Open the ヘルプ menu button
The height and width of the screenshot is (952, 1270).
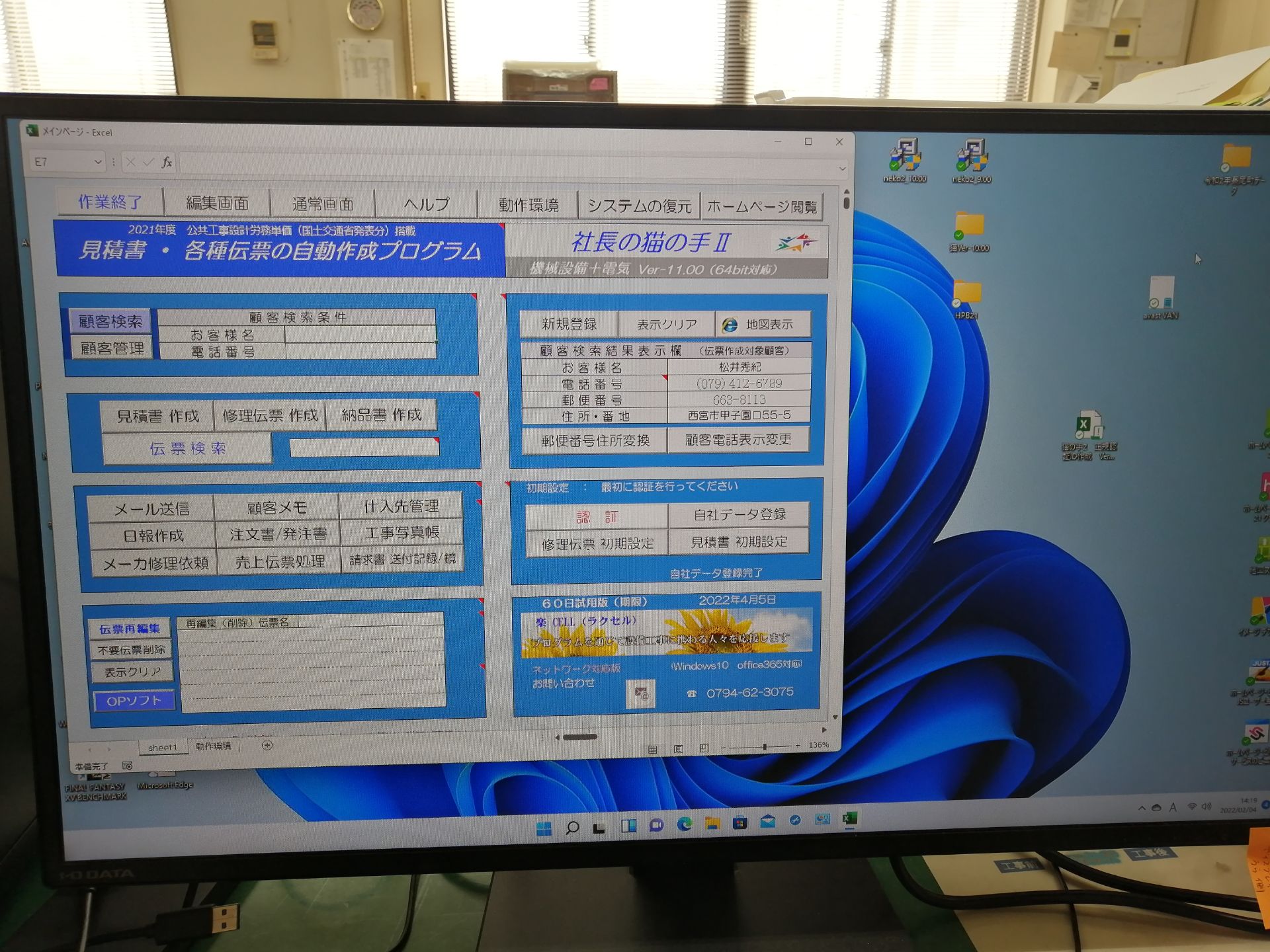coord(427,204)
